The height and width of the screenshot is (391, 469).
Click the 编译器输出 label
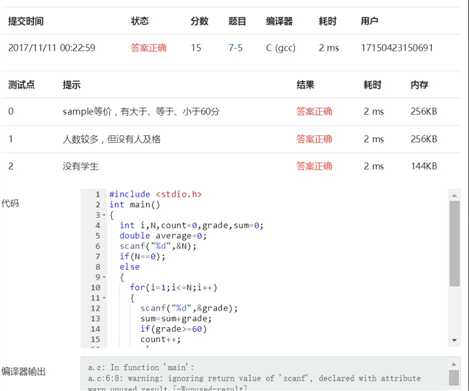point(23,371)
